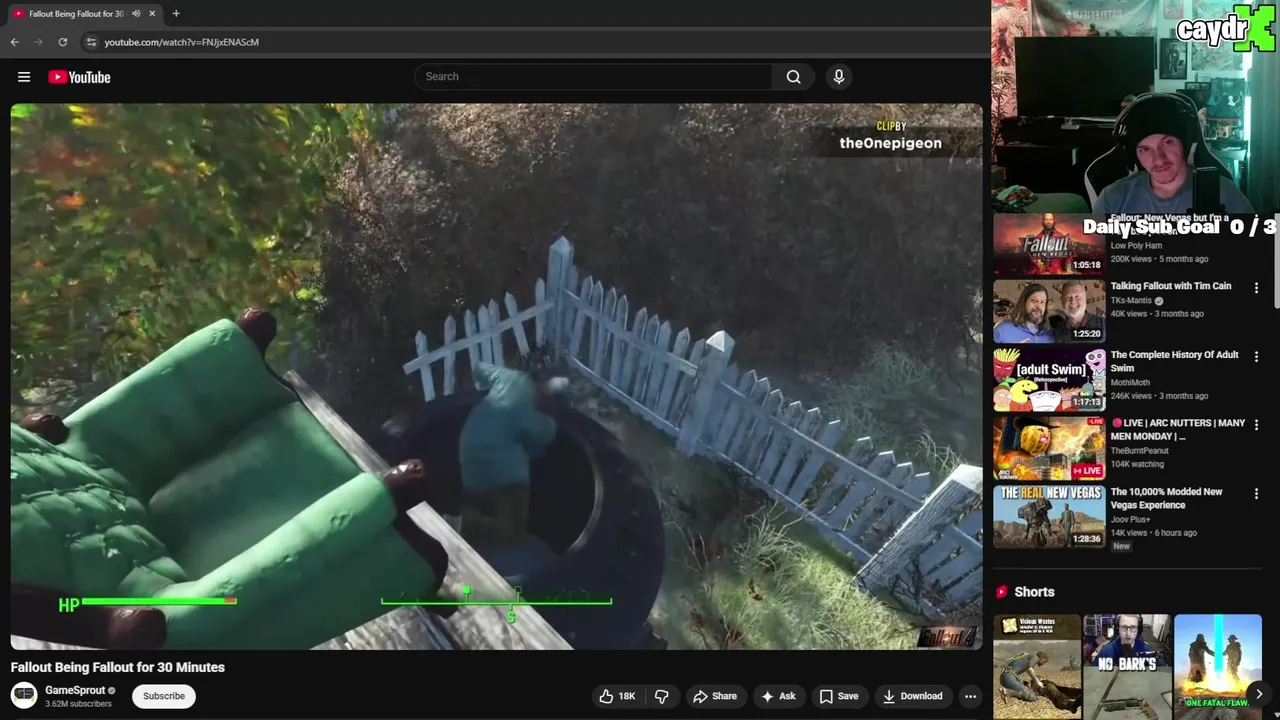Open the YouTube hamburger guide menu
The height and width of the screenshot is (720, 1280).
[x=24, y=77]
